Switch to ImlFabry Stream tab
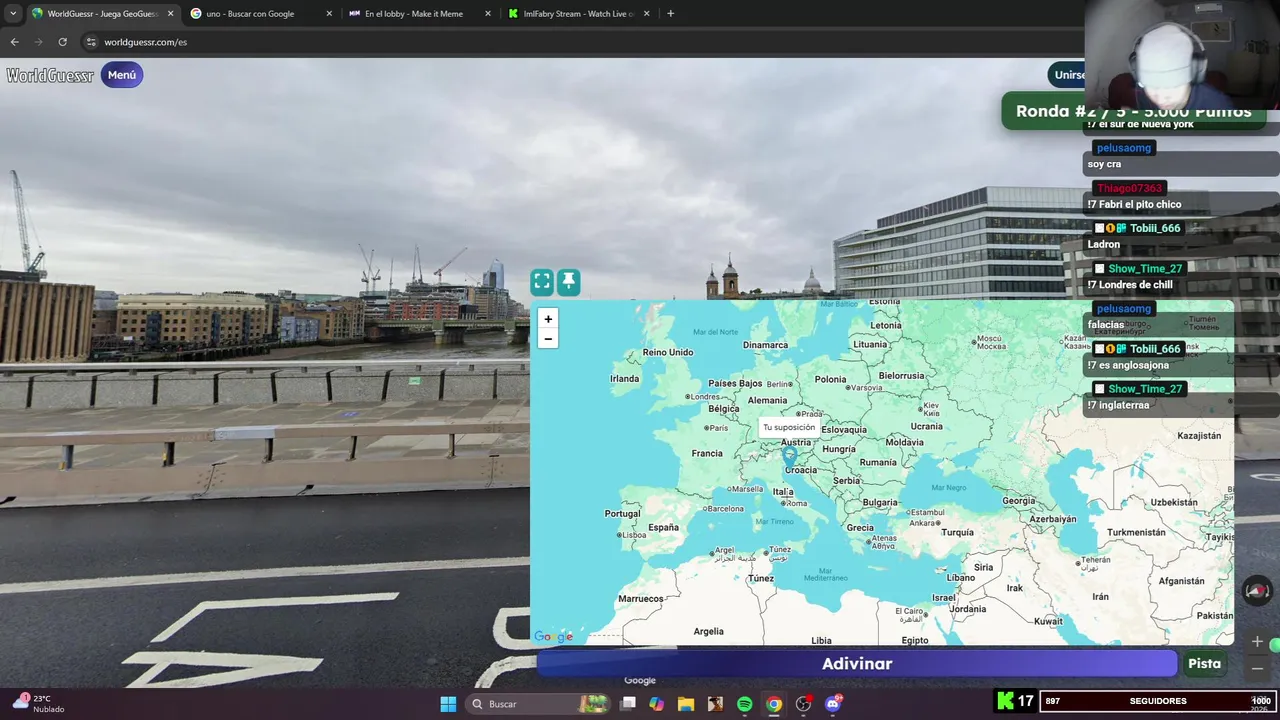Image resolution: width=1280 pixels, height=720 pixels. point(577,14)
